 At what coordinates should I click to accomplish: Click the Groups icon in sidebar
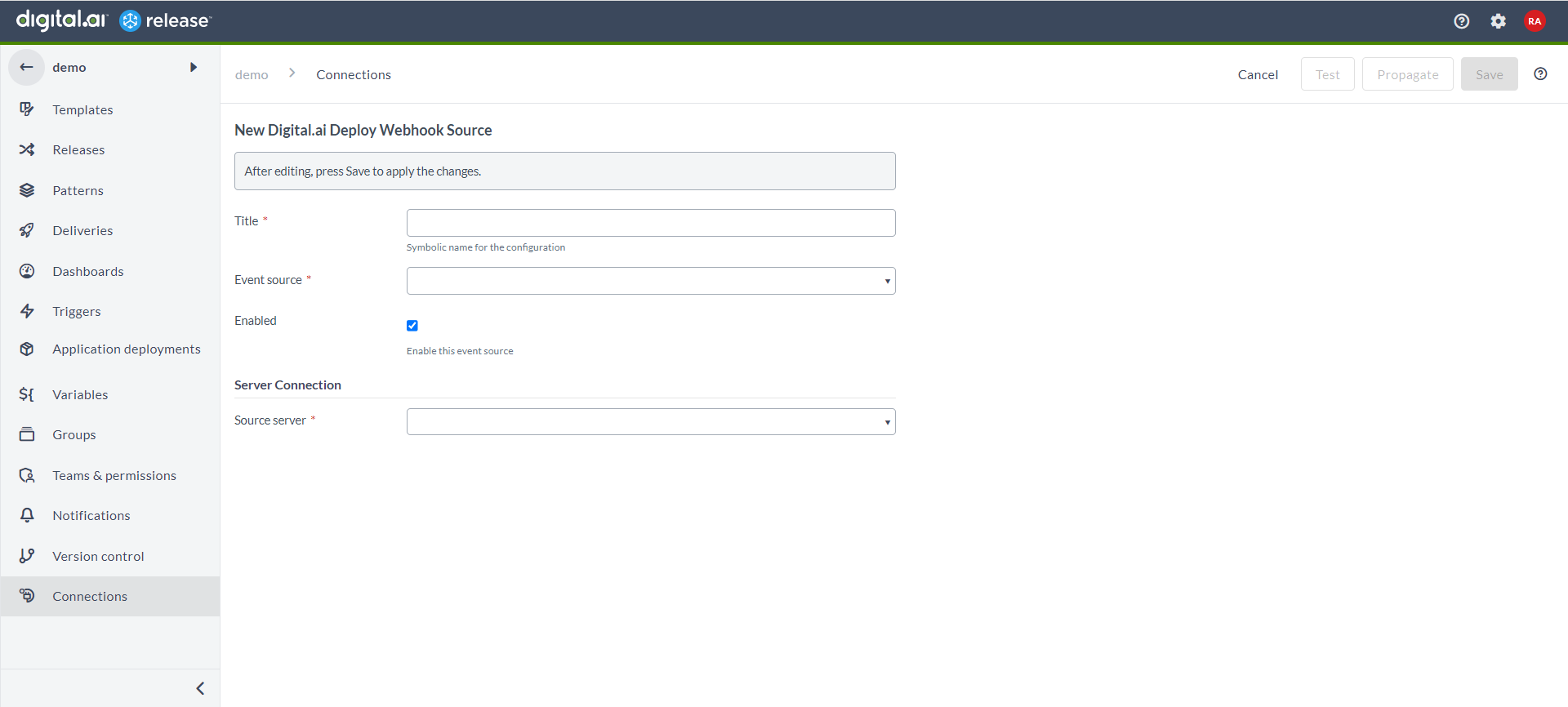(x=27, y=434)
